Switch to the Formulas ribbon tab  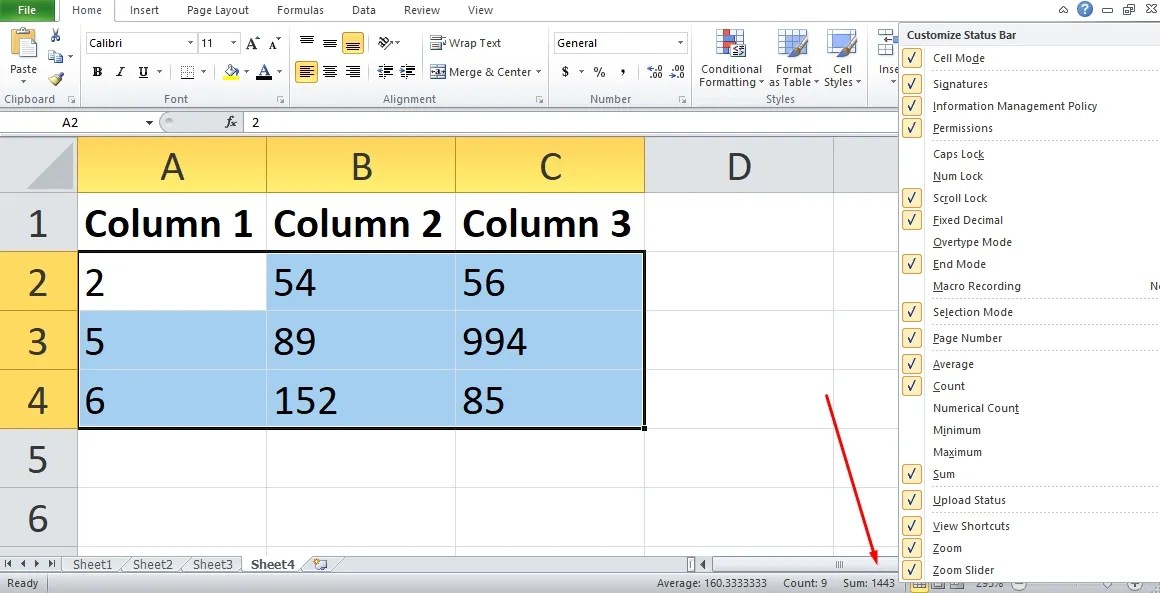(300, 10)
